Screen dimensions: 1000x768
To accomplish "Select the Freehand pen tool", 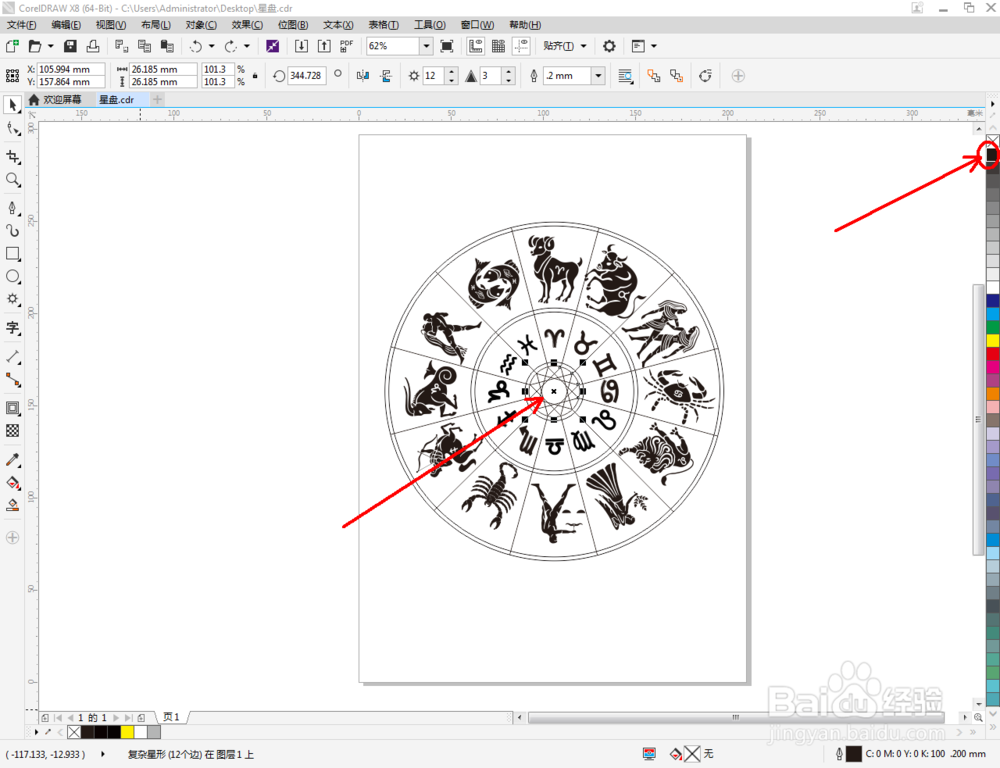I will [12, 208].
